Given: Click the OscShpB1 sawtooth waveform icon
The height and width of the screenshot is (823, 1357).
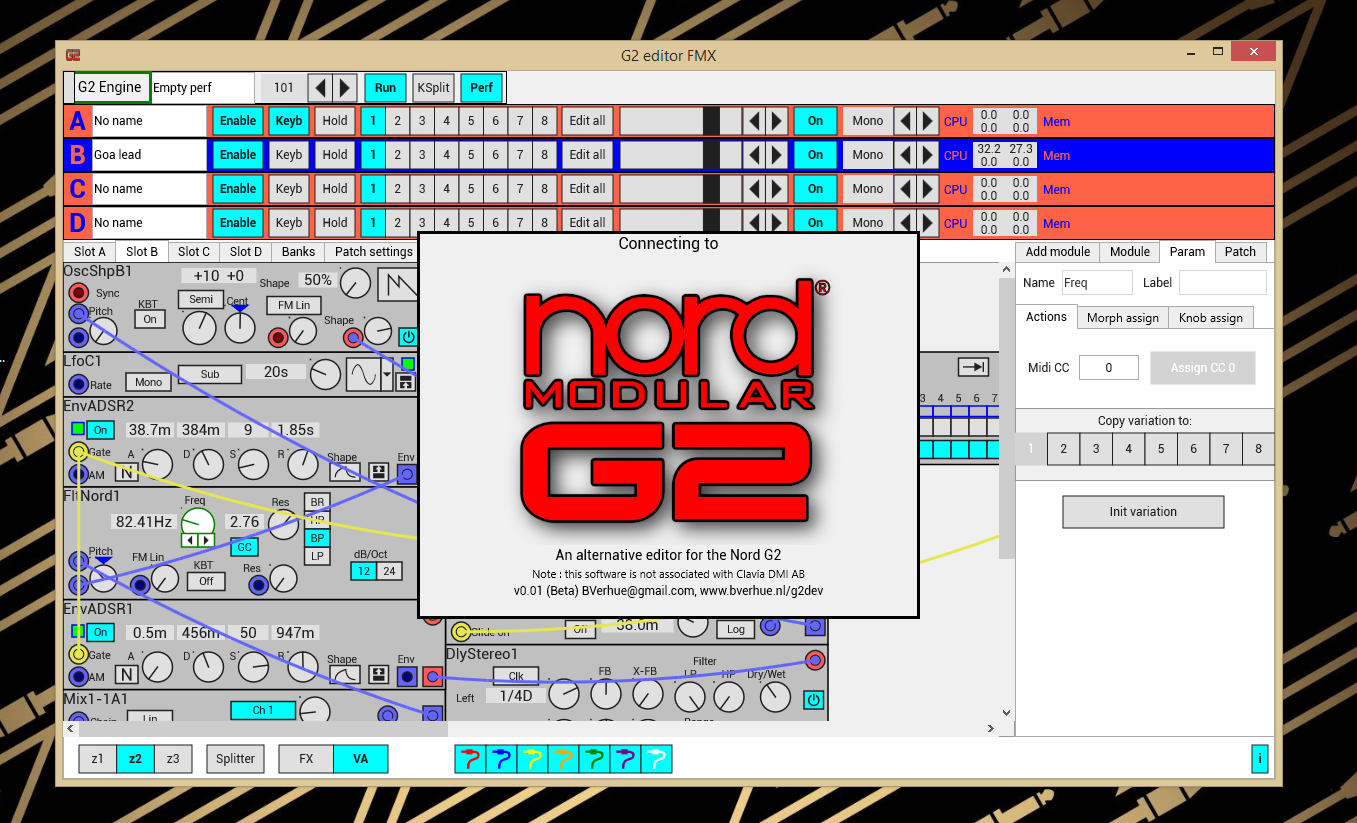Looking at the screenshot, I should coord(397,286).
